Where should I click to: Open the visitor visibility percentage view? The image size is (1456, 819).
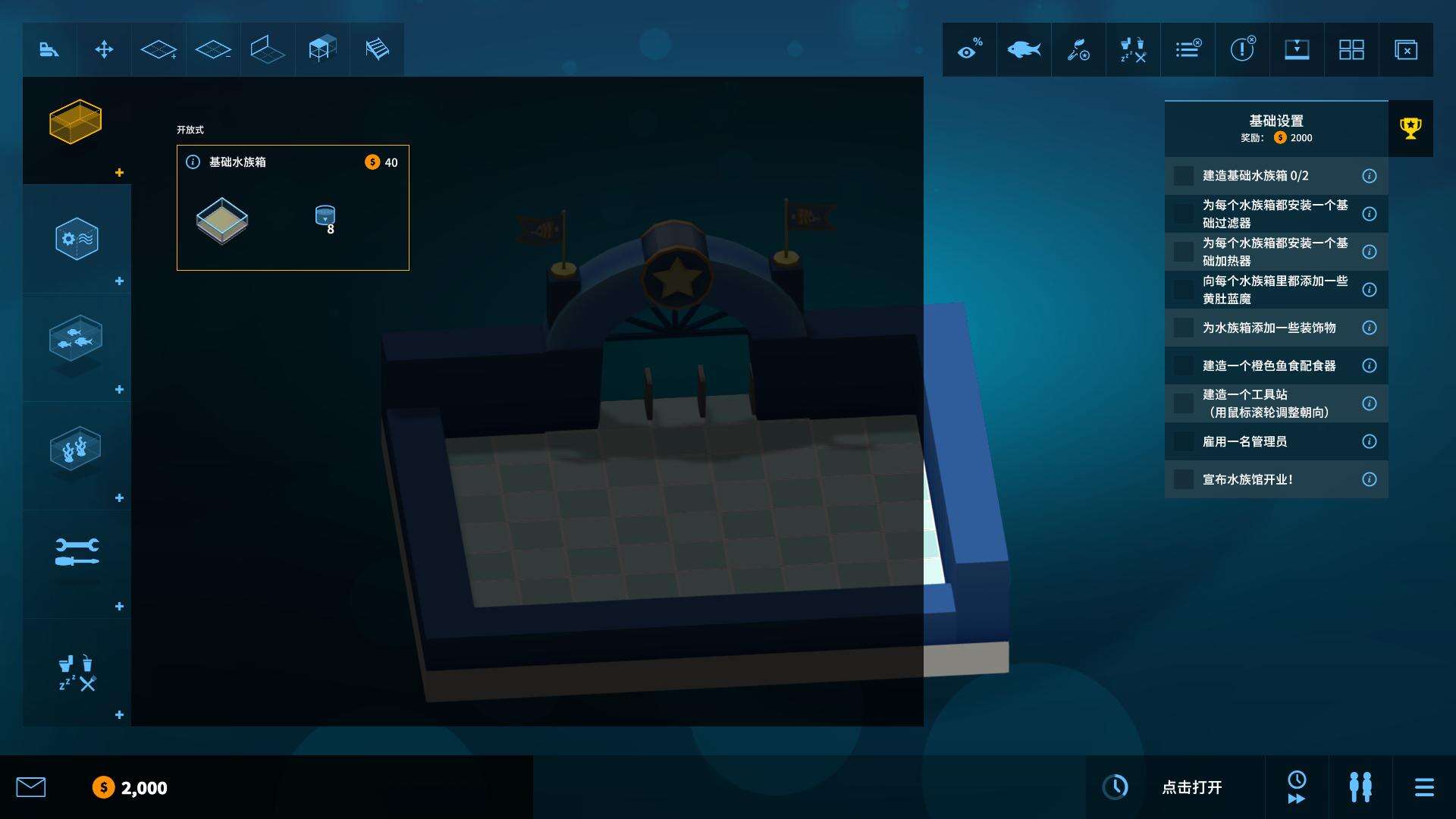point(969,50)
